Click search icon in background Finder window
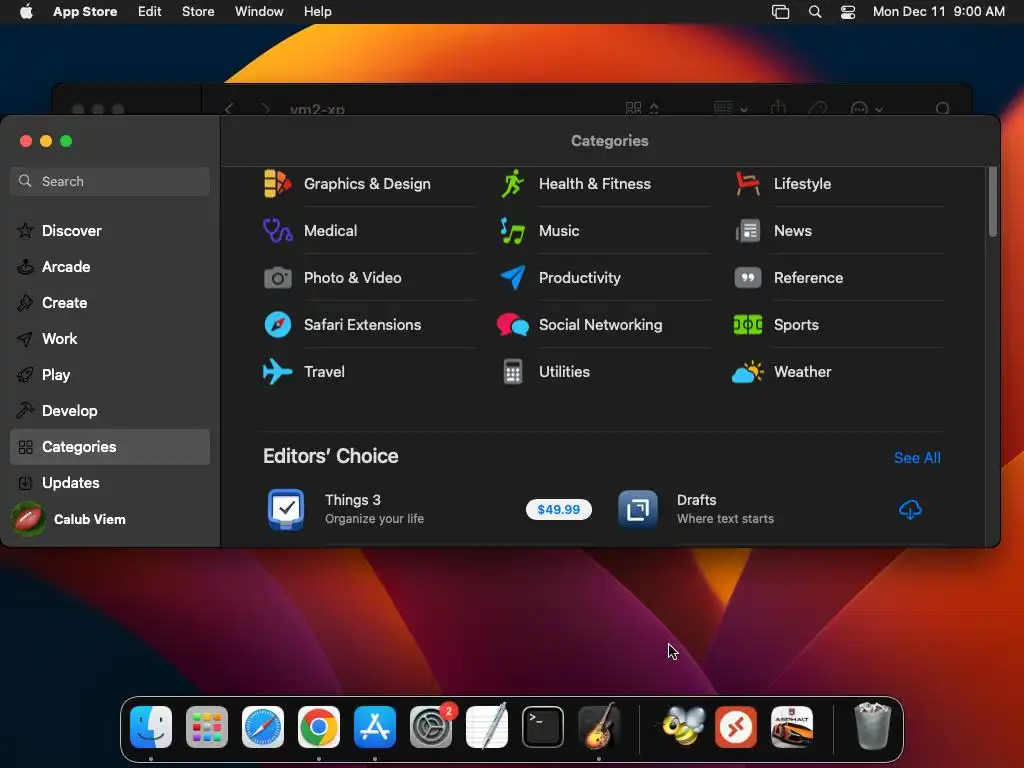The width and height of the screenshot is (1024, 768). point(942,108)
